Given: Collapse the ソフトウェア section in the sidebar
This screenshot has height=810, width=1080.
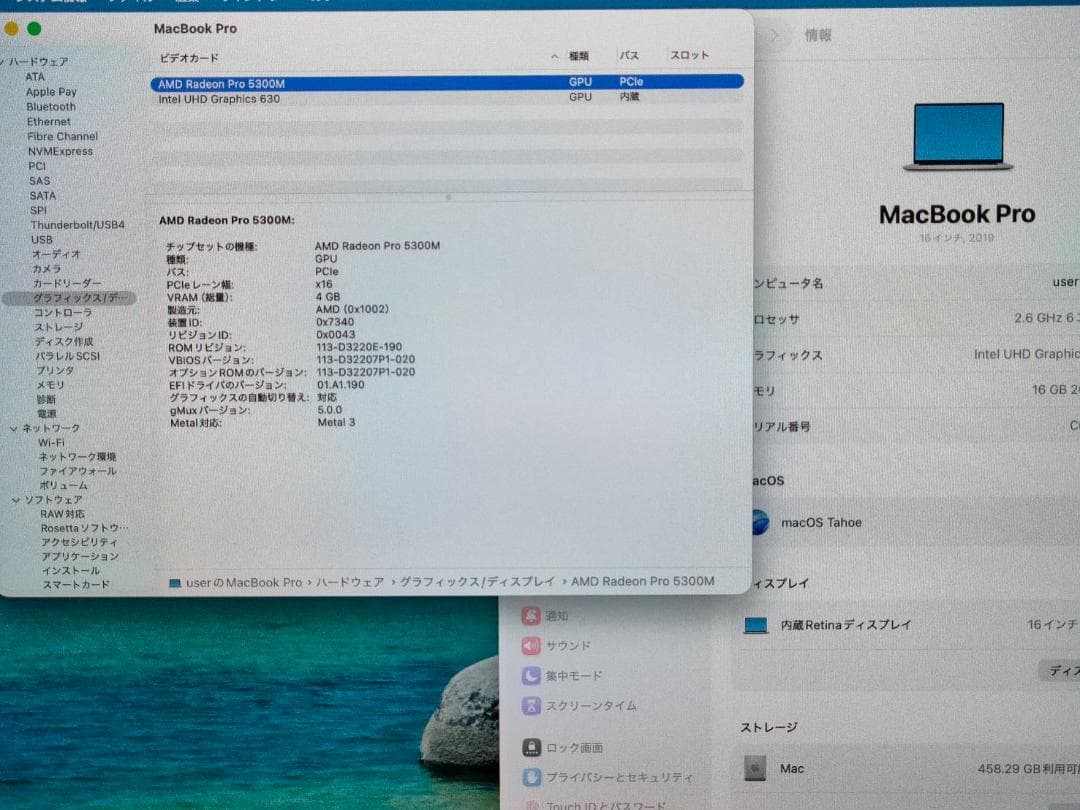Looking at the screenshot, I should (15, 499).
